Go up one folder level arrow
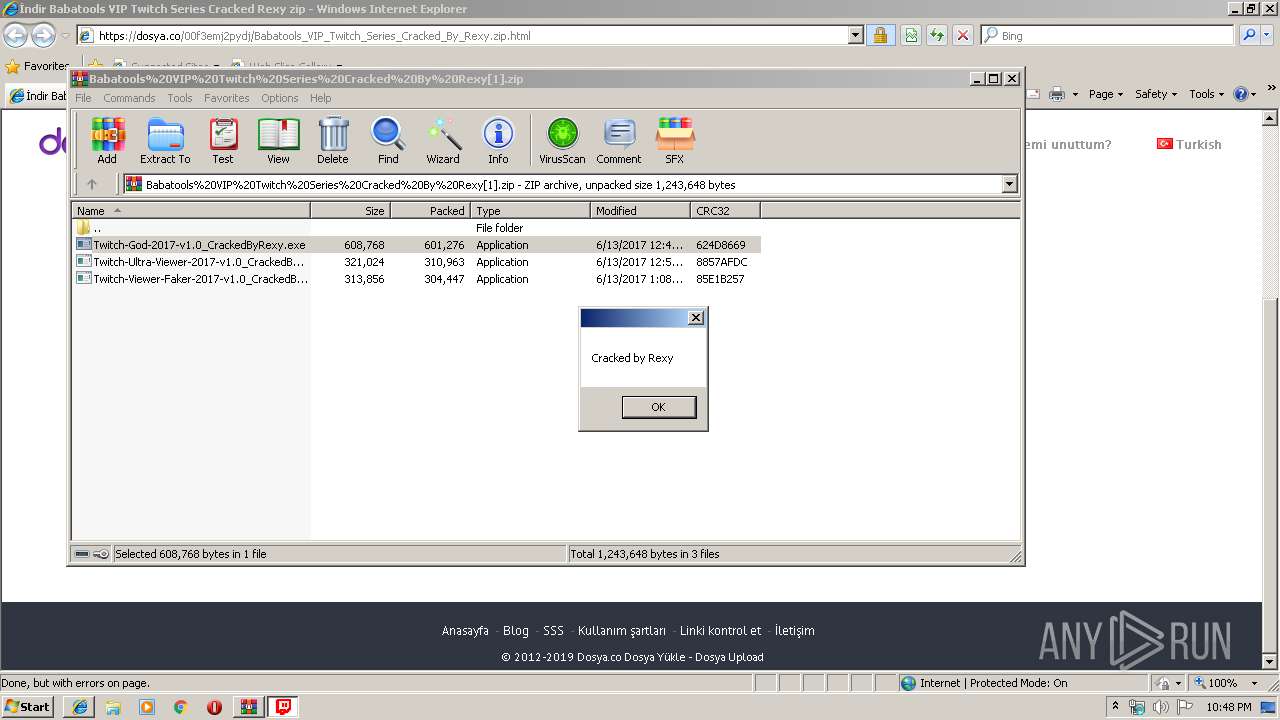This screenshot has width=1280, height=720. (92, 184)
